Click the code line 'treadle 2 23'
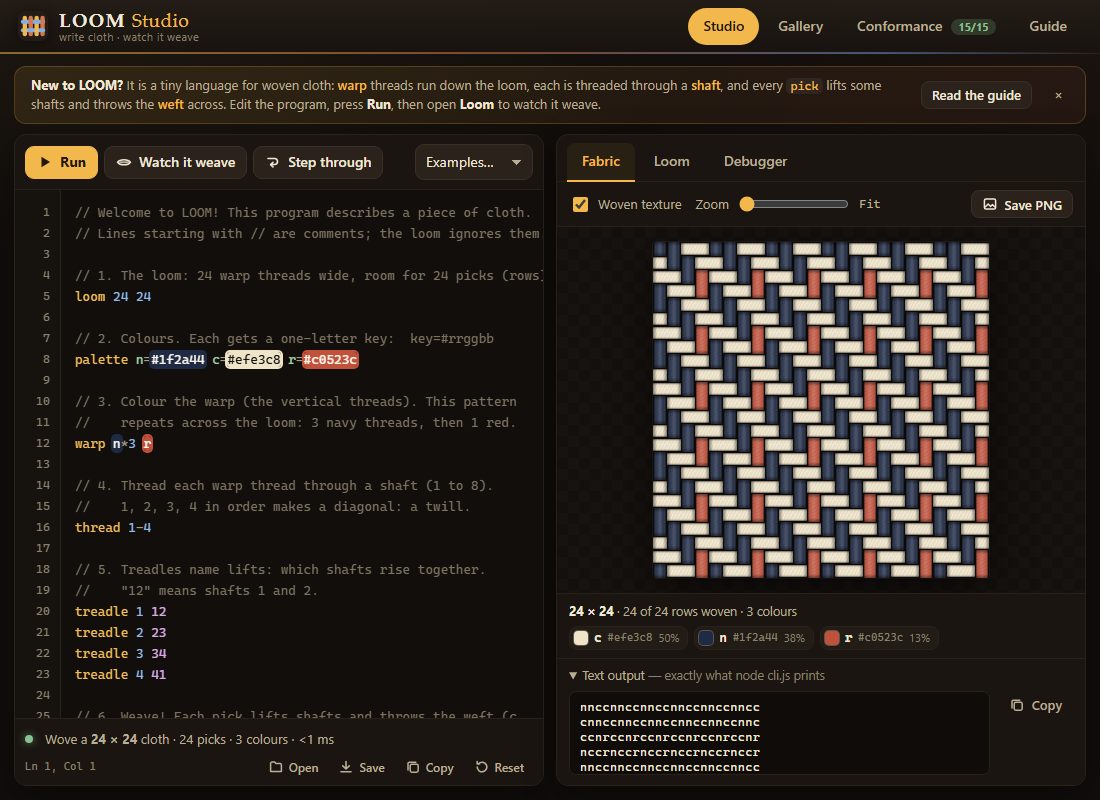Screen dimensions: 1100x800 (121, 632)
